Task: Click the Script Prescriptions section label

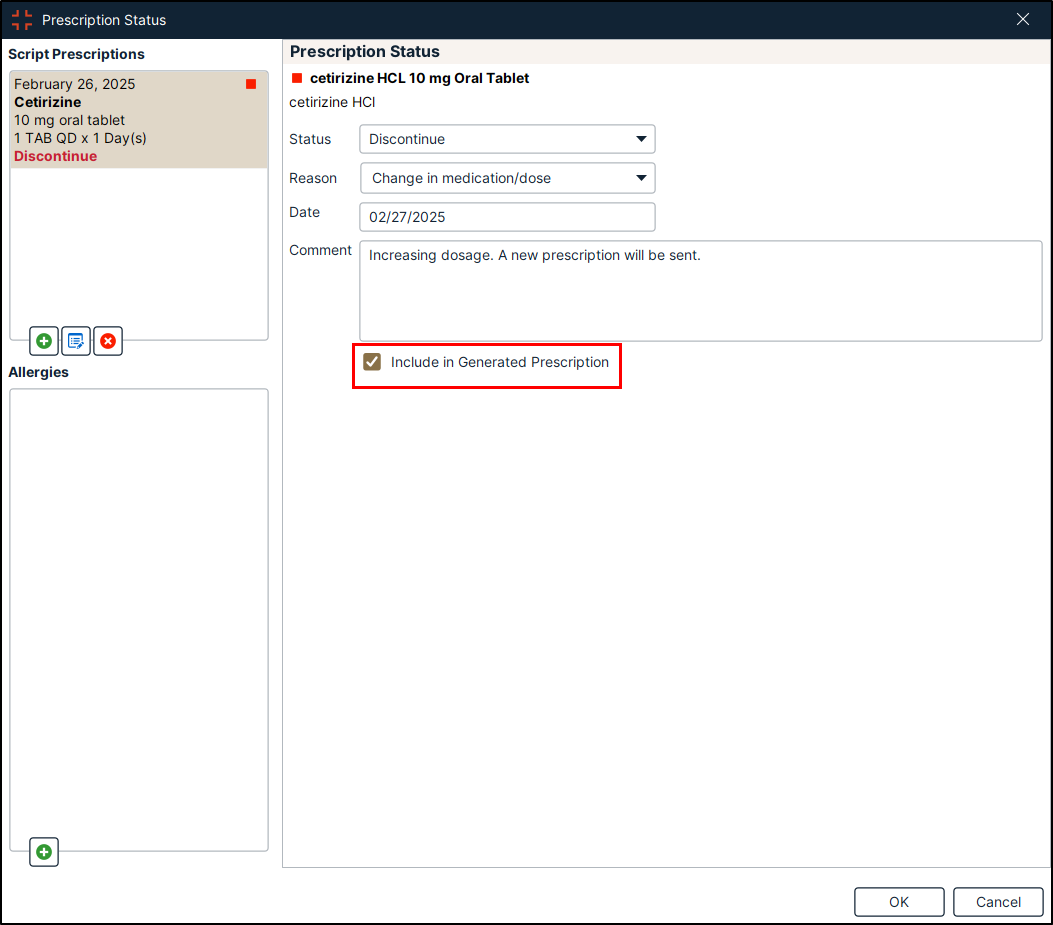Action: tap(77, 54)
